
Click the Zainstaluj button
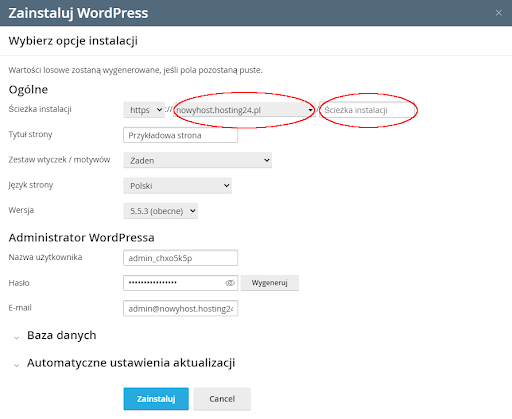[x=156, y=399]
